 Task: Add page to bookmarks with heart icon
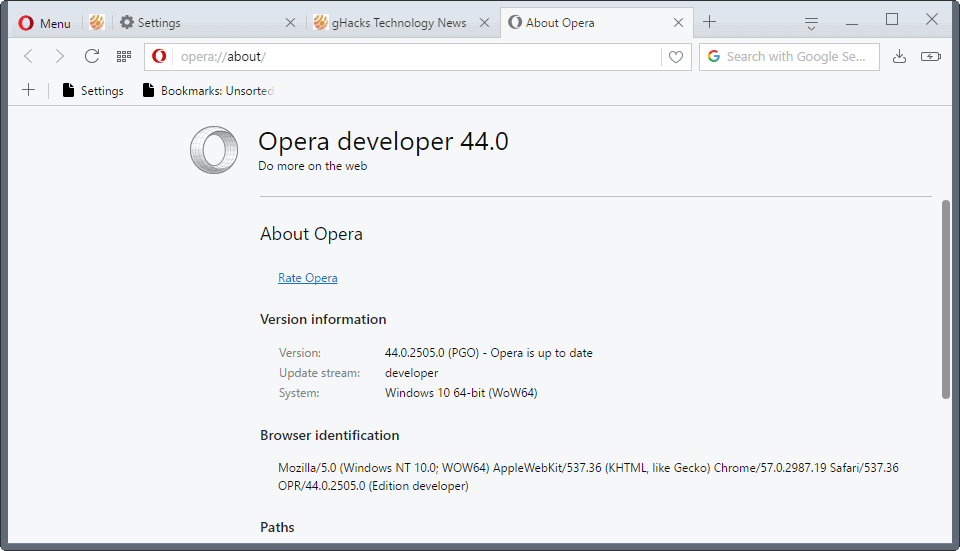[676, 56]
